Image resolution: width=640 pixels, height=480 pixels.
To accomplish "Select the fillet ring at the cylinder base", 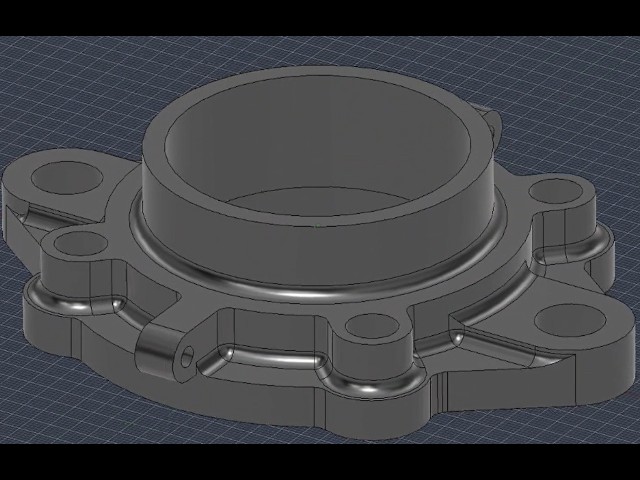I will (x=318, y=292).
